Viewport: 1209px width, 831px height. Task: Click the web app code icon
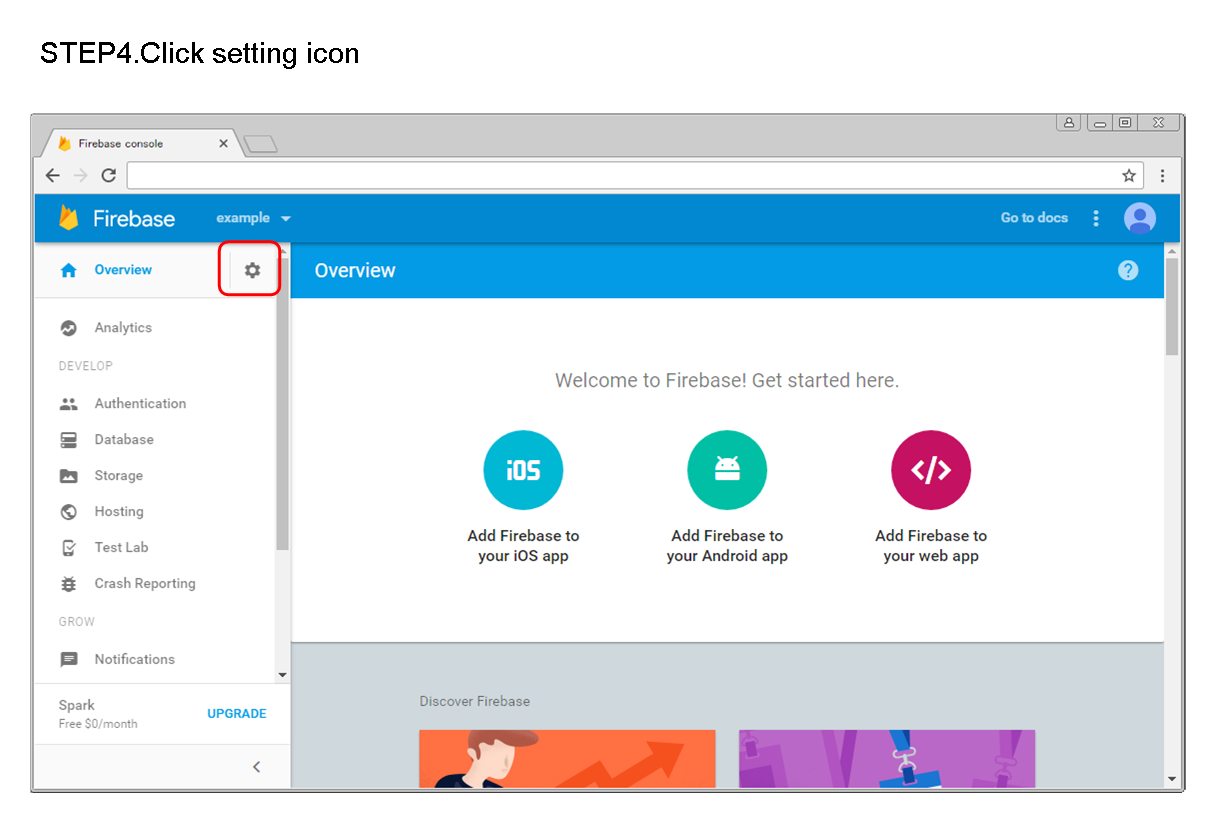coord(931,470)
